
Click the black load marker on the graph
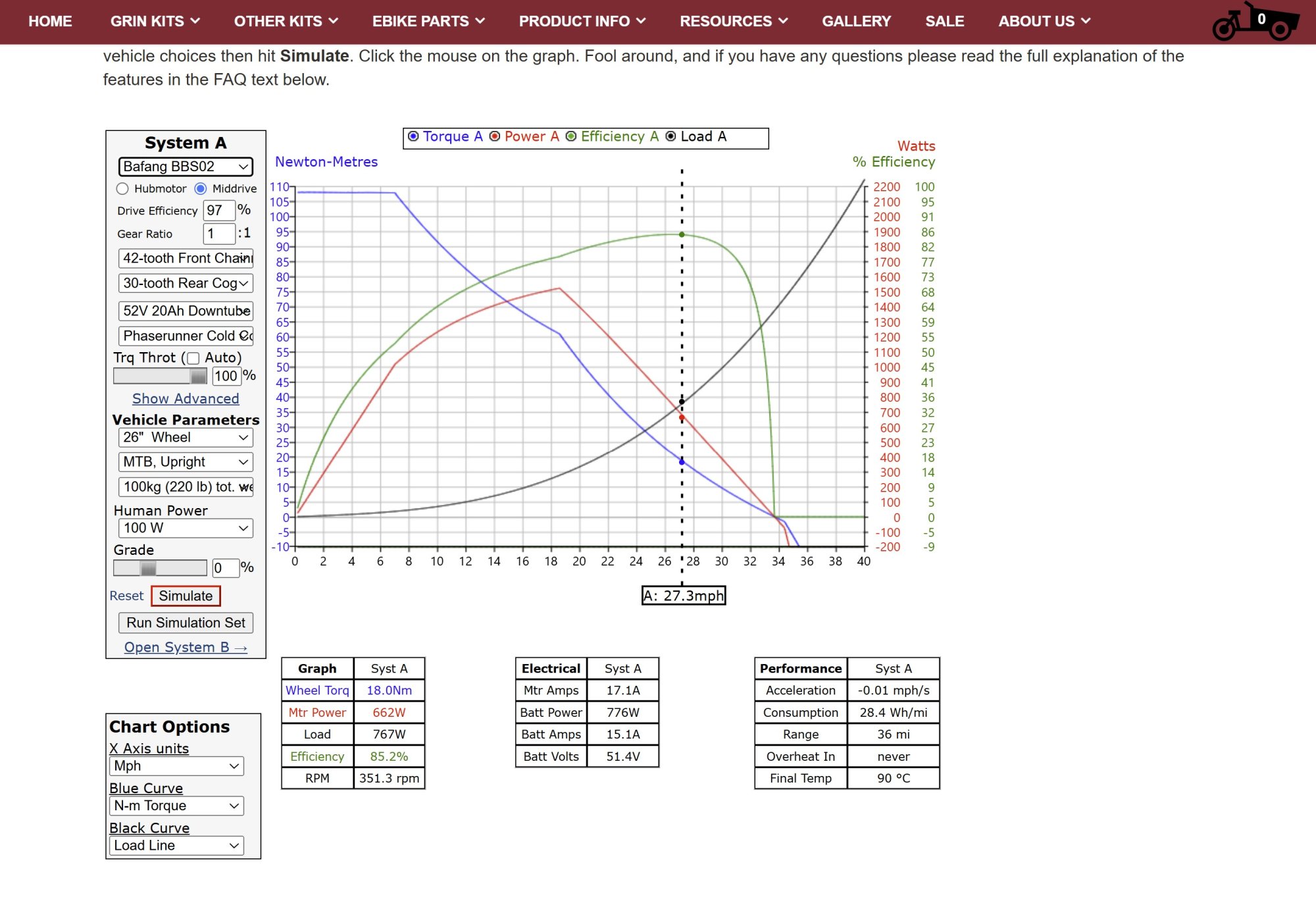click(682, 402)
